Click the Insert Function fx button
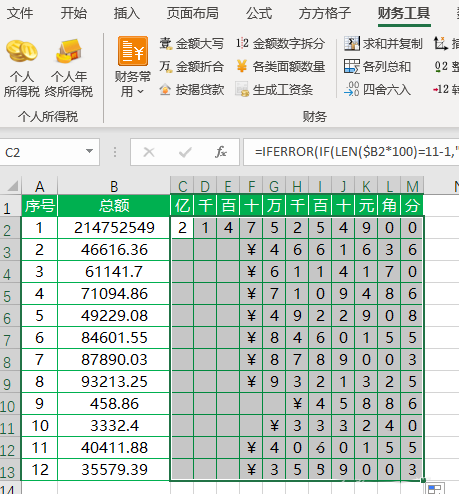 (x=221, y=152)
